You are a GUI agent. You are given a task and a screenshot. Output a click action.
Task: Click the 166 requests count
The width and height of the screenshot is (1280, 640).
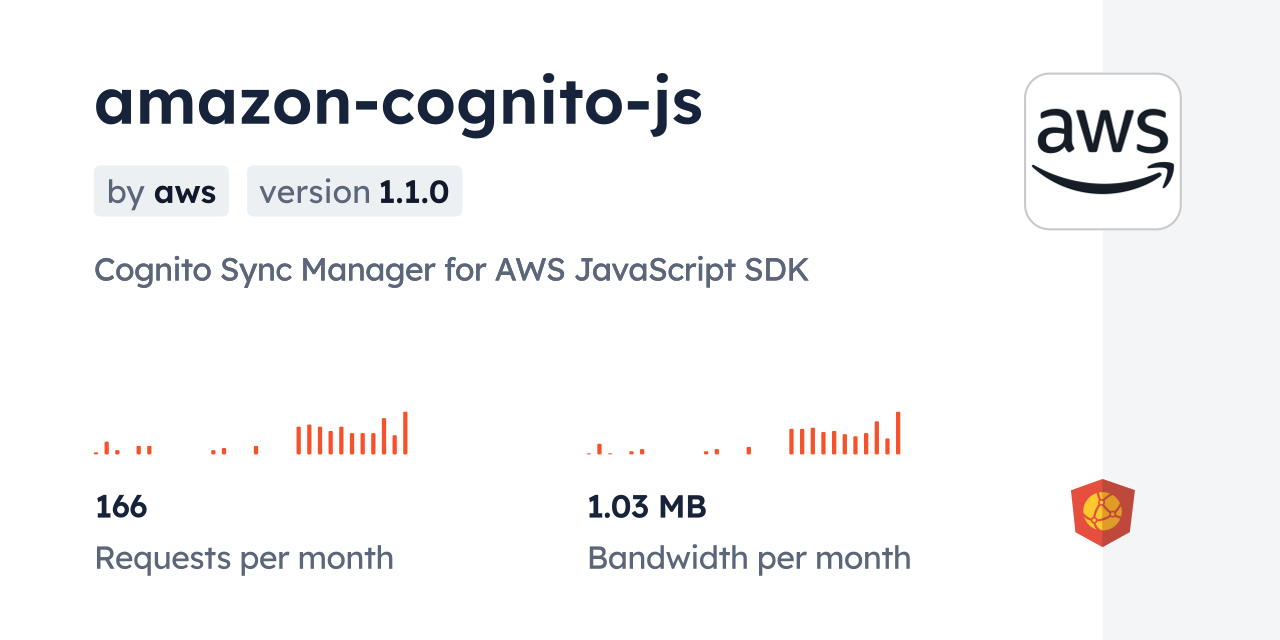tap(121, 507)
